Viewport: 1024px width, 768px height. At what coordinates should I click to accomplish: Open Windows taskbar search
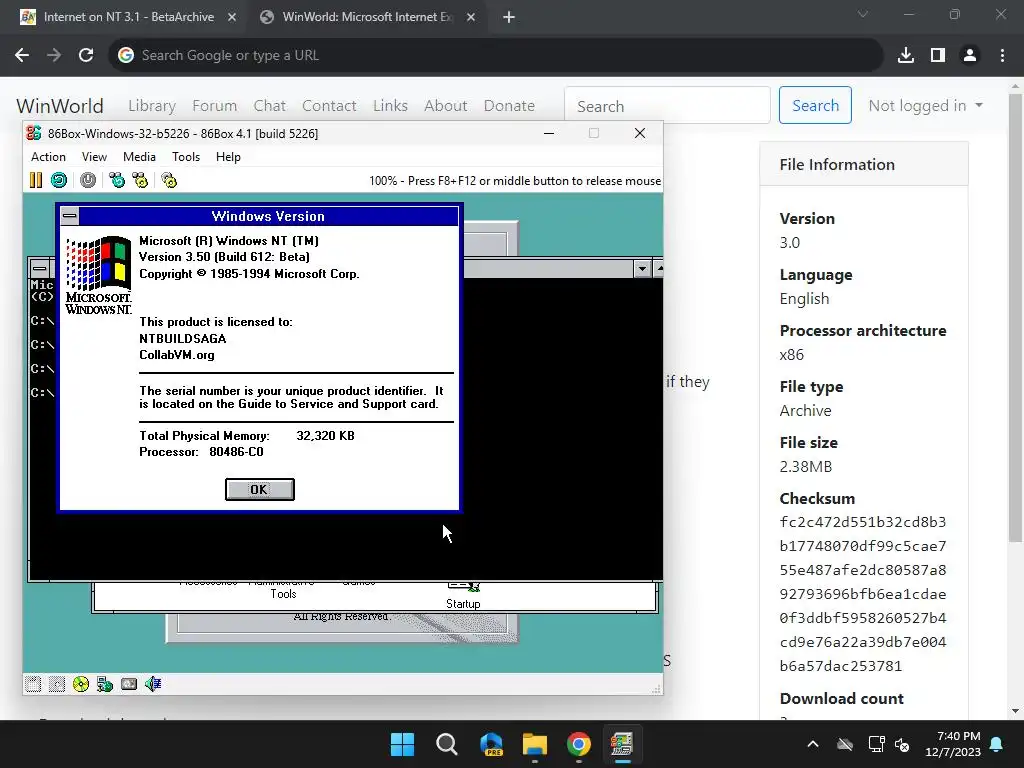click(x=447, y=744)
